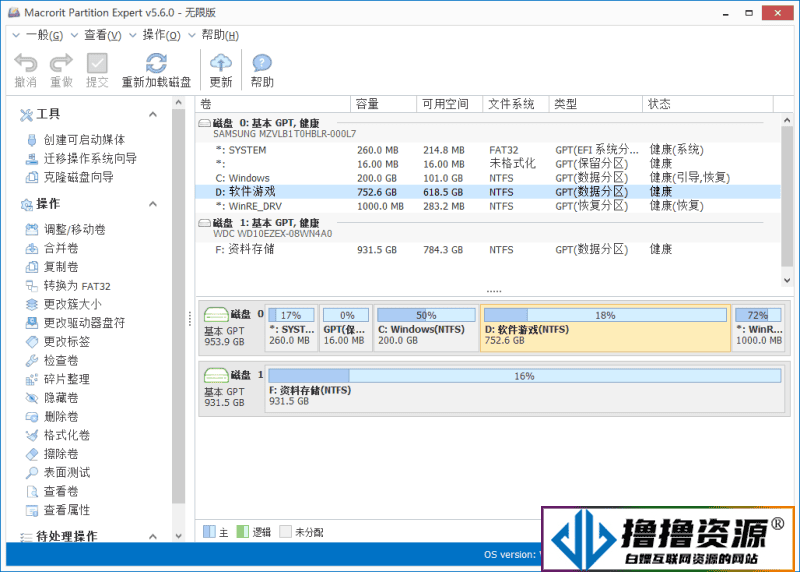Image resolution: width=800 pixels, height=572 pixels.
Task: Click the Update (更新) cloud icon
Action: point(220,63)
